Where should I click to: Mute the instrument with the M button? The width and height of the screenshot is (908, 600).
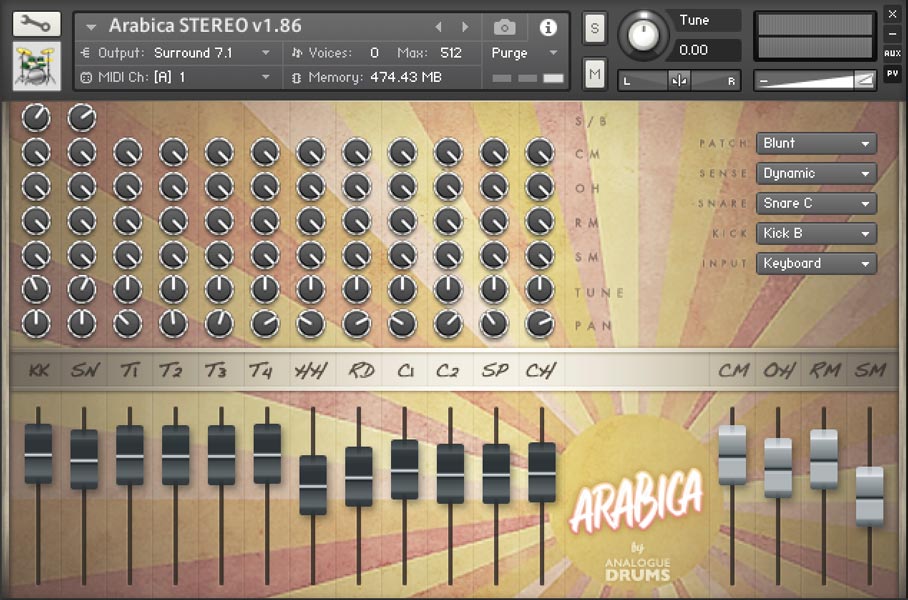tap(595, 74)
